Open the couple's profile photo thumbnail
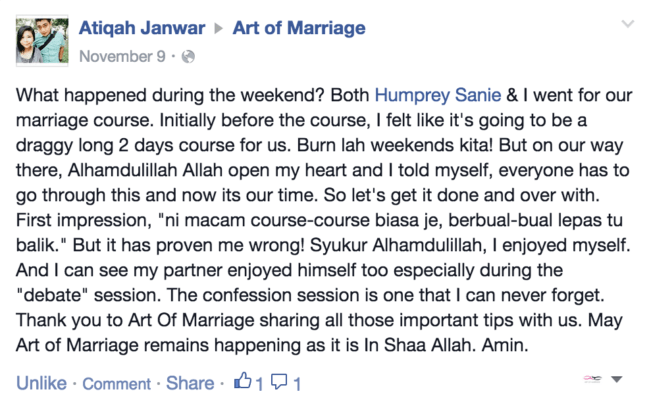This screenshot has width=649, height=400. click(x=42, y=41)
